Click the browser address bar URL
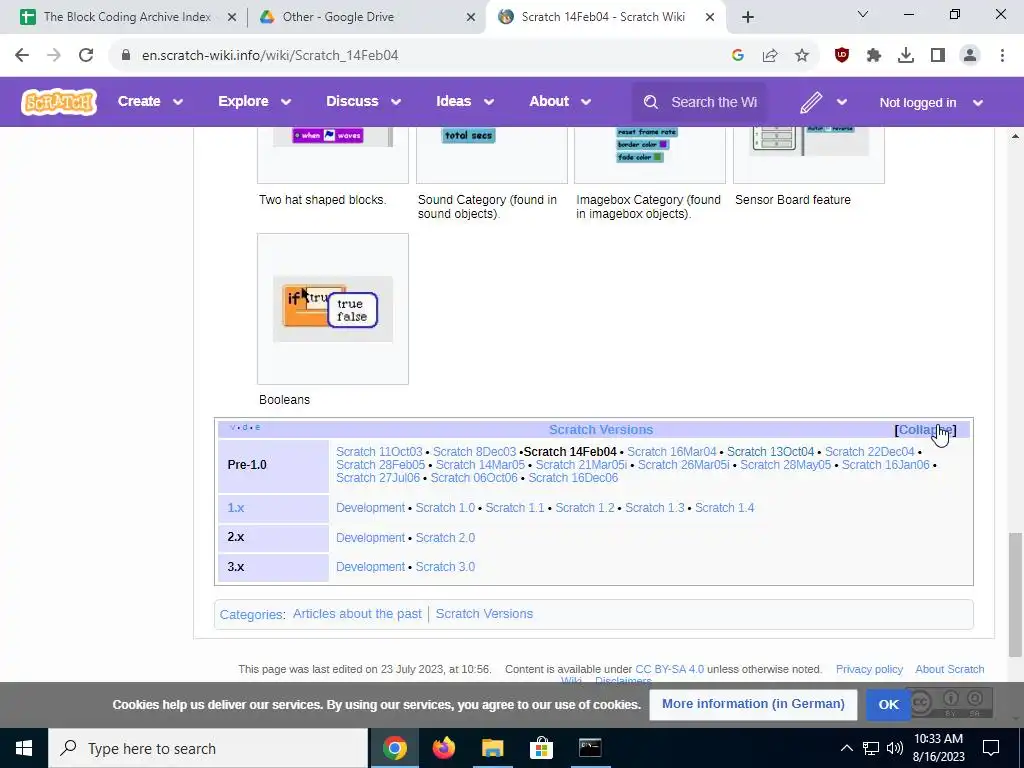Viewport: 1024px width, 768px height. (x=270, y=56)
